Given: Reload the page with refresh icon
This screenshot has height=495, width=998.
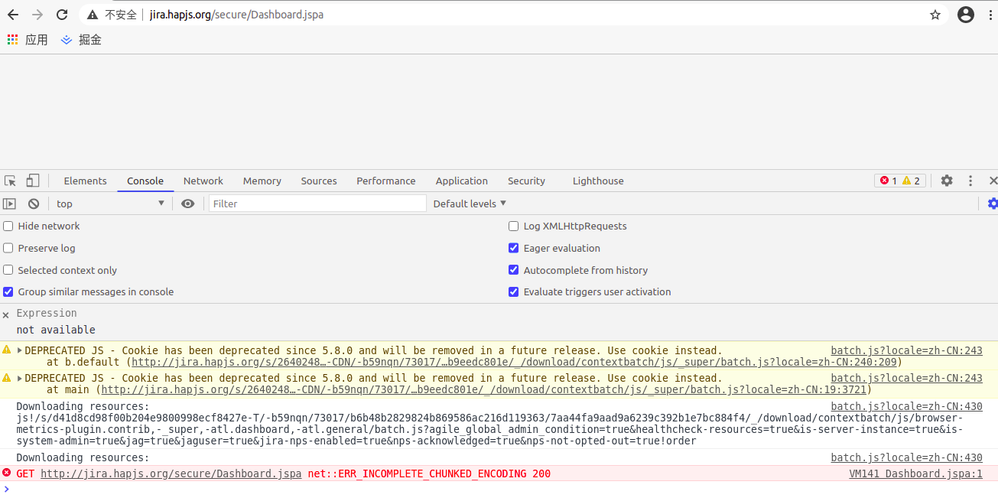Looking at the screenshot, I should click(x=62, y=15).
